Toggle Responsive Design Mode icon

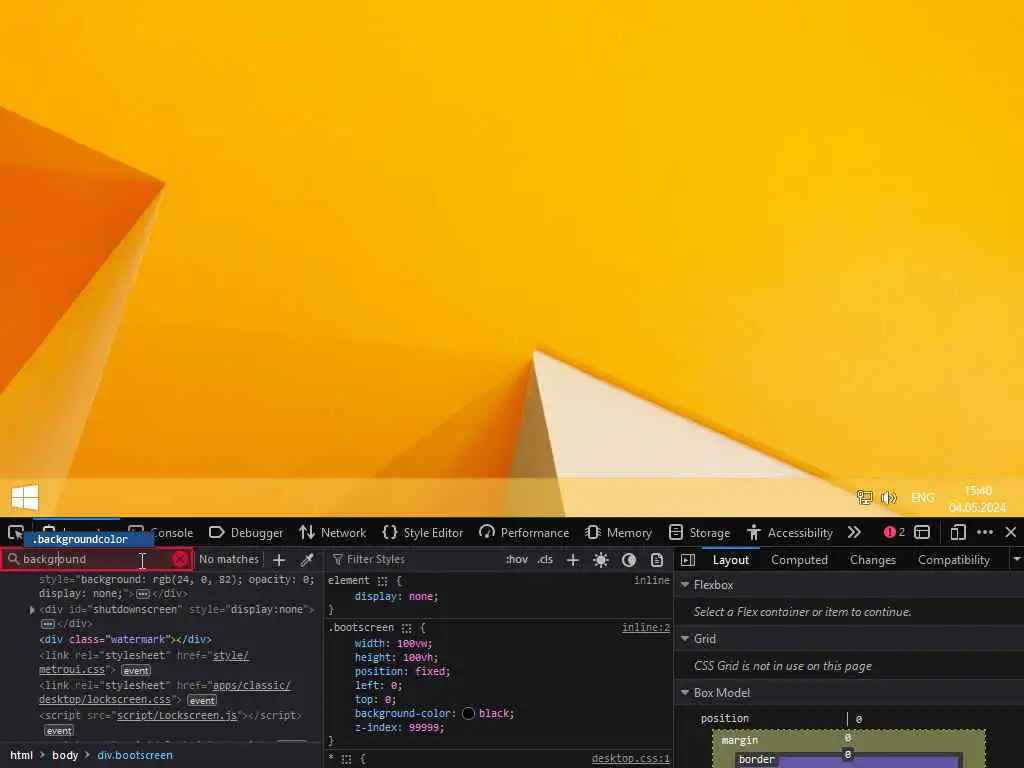(958, 532)
